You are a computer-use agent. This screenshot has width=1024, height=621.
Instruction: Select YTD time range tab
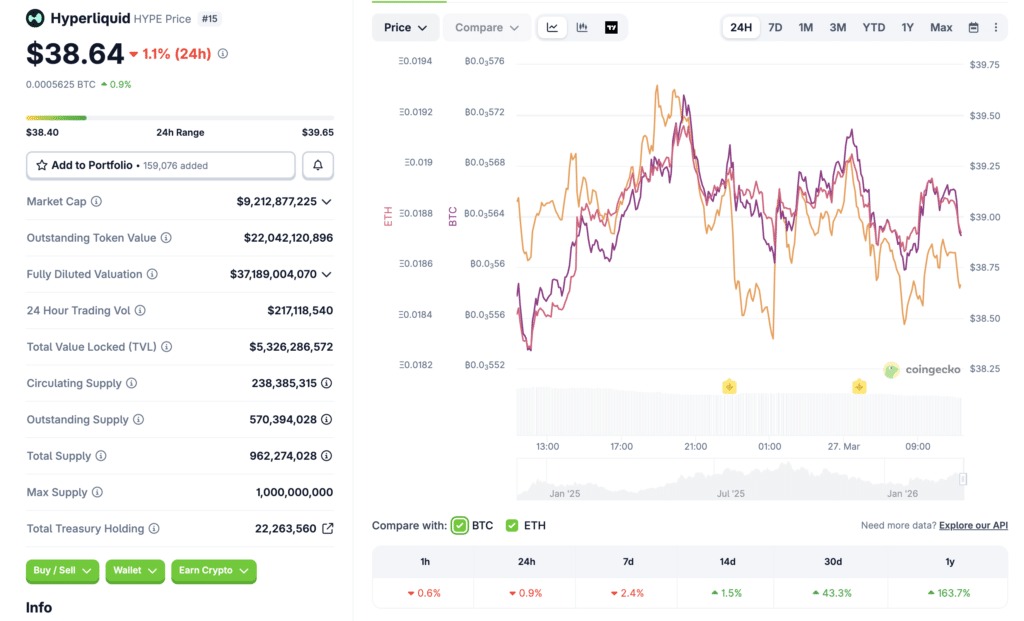(x=874, y=27)
